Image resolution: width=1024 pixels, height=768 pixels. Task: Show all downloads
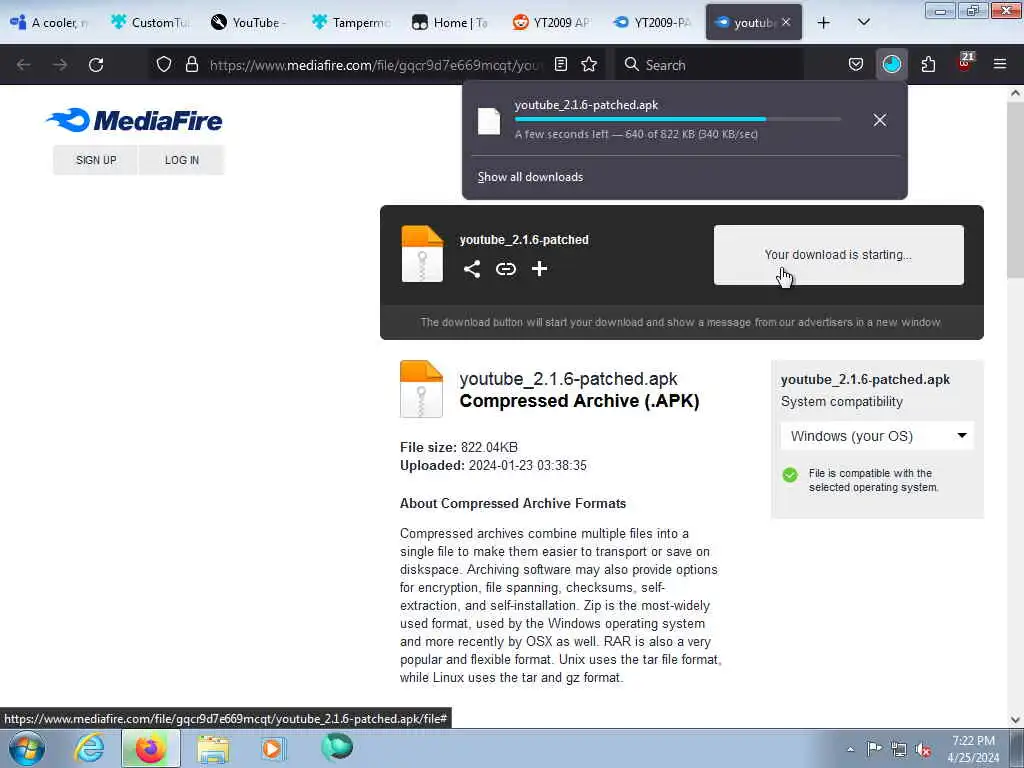tap(530, 177)
